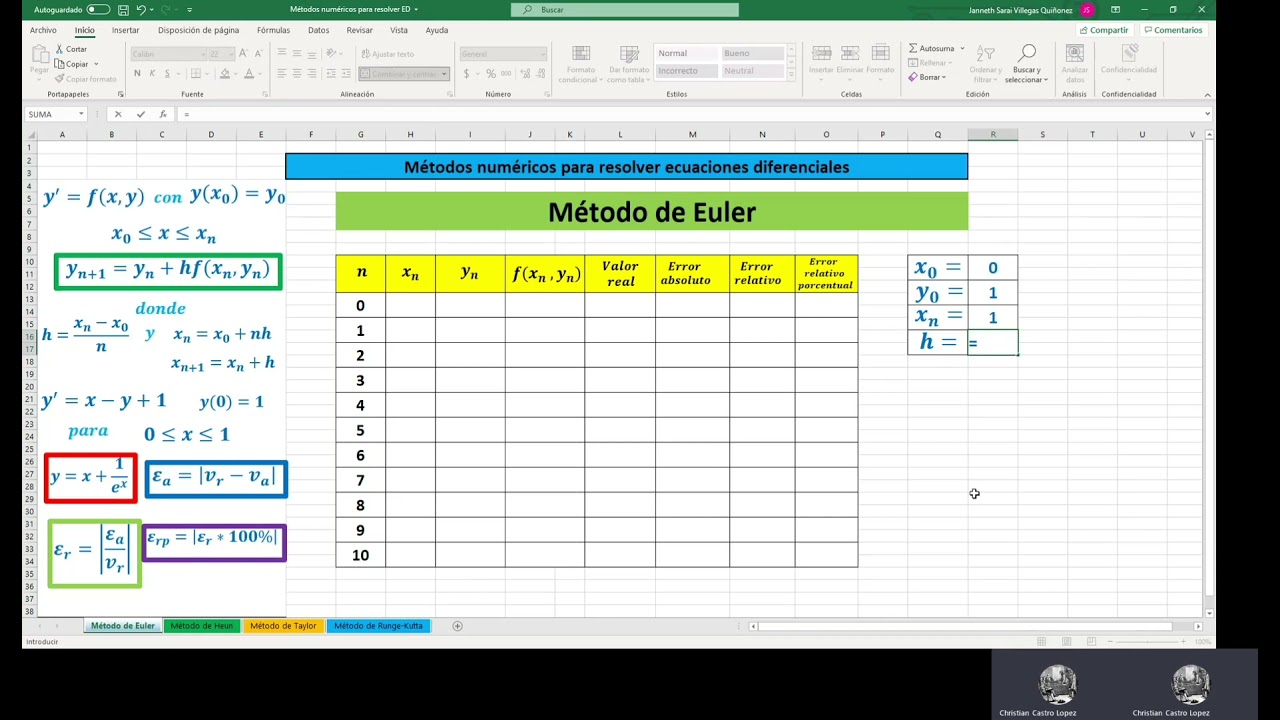Apply the Incorrecto cell style

point(686,71)
